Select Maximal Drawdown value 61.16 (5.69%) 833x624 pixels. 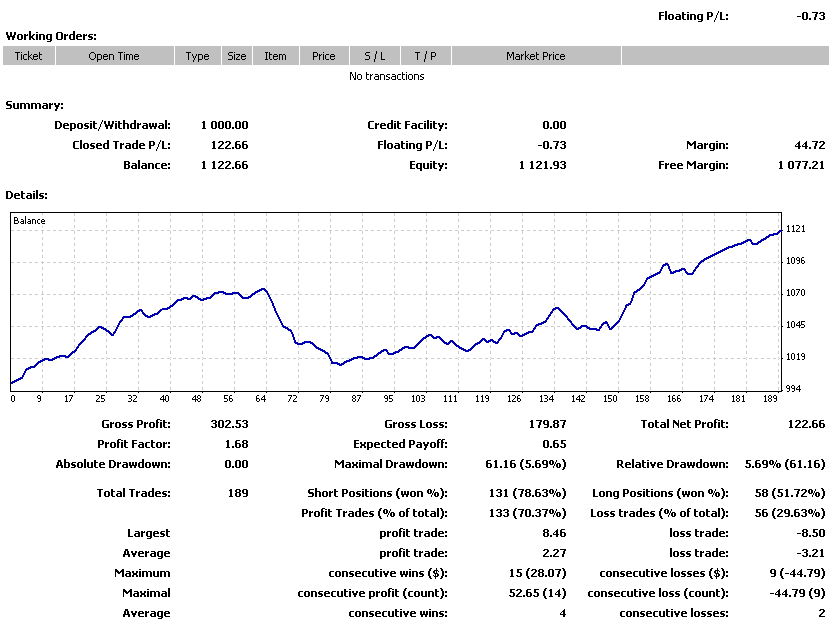525,464
